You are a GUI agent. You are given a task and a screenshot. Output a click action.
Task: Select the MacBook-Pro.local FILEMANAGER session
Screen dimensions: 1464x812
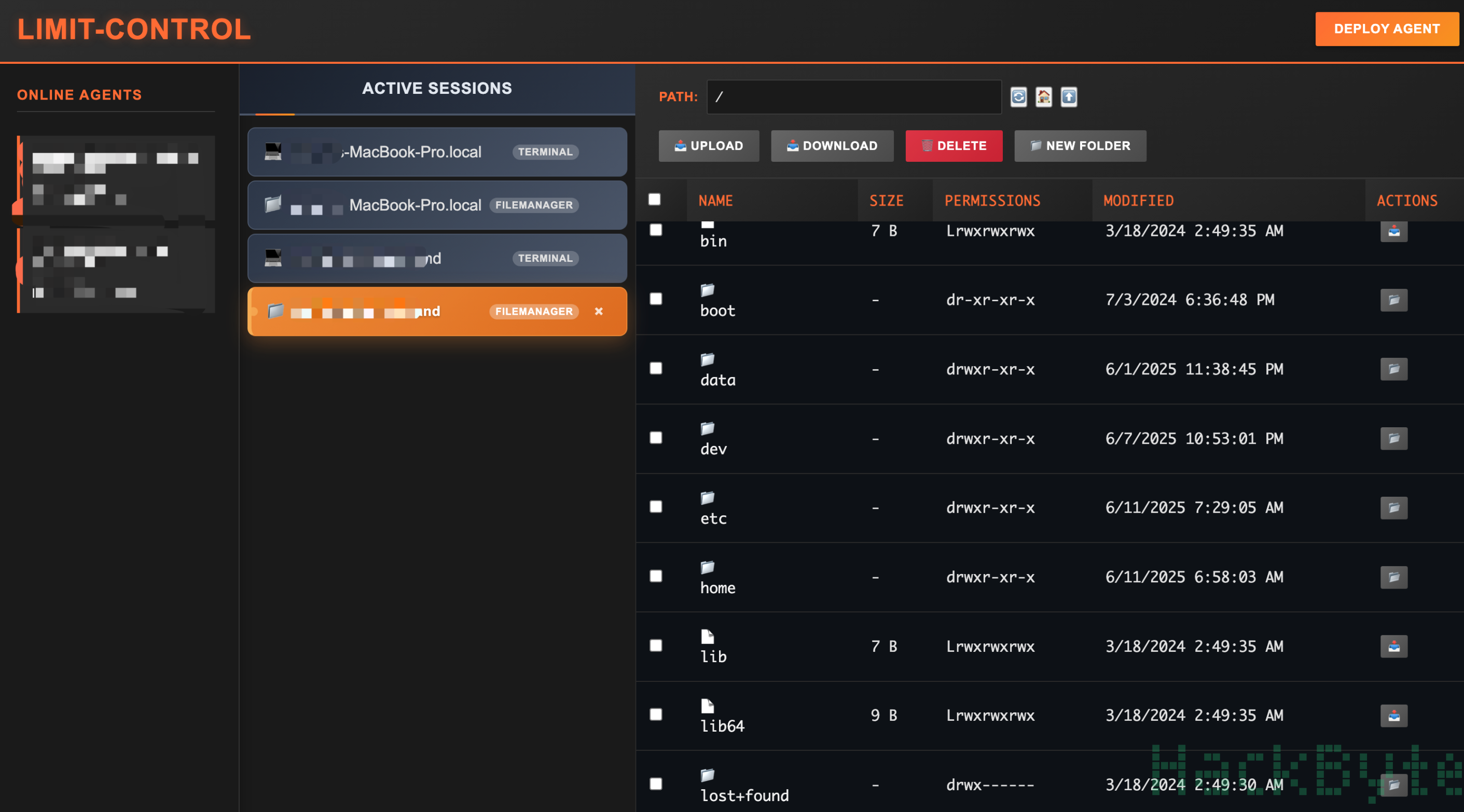tap(437, 205)
